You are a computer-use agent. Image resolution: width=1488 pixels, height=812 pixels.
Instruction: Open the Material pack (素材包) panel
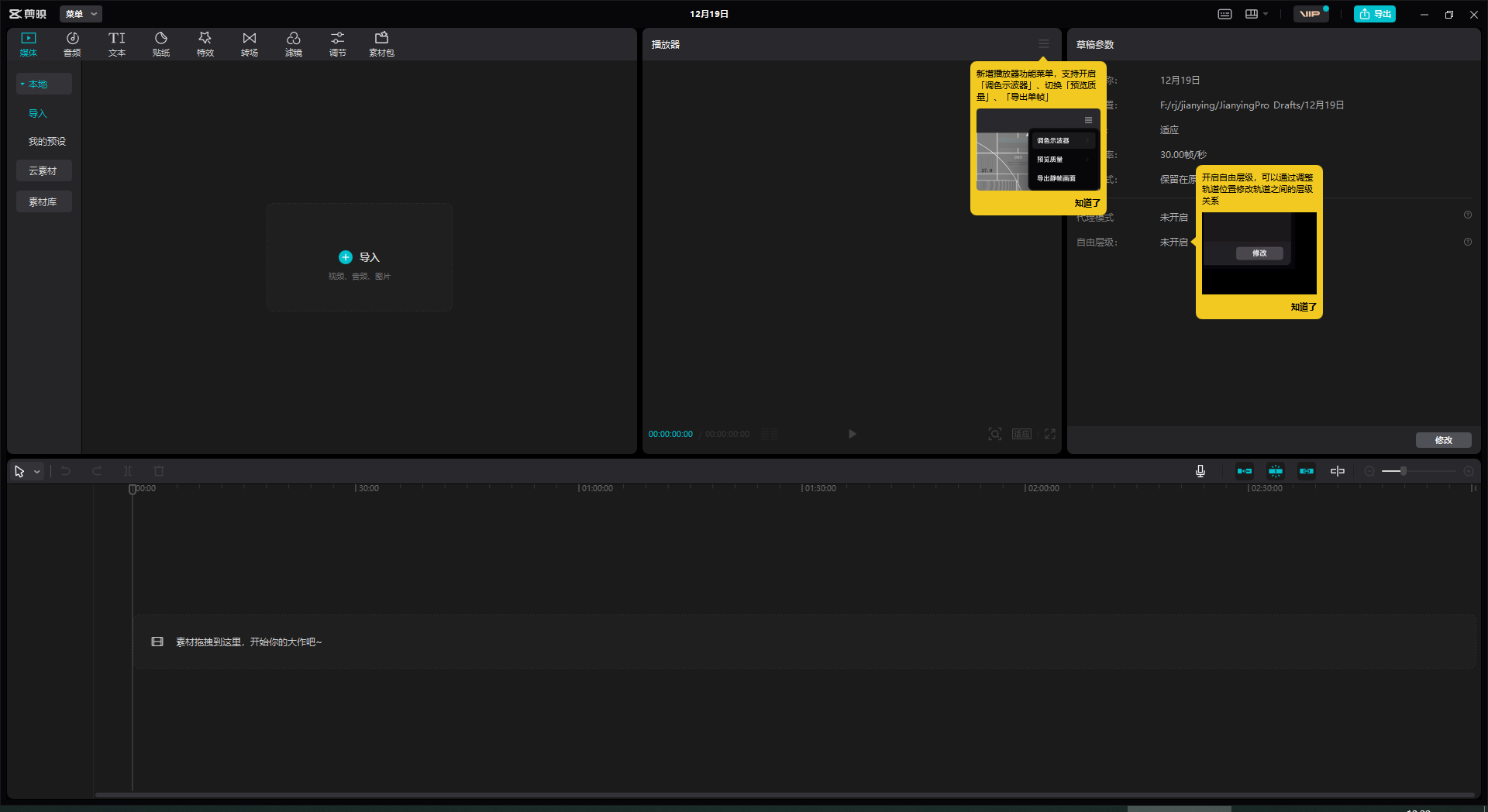pos(382,44)
